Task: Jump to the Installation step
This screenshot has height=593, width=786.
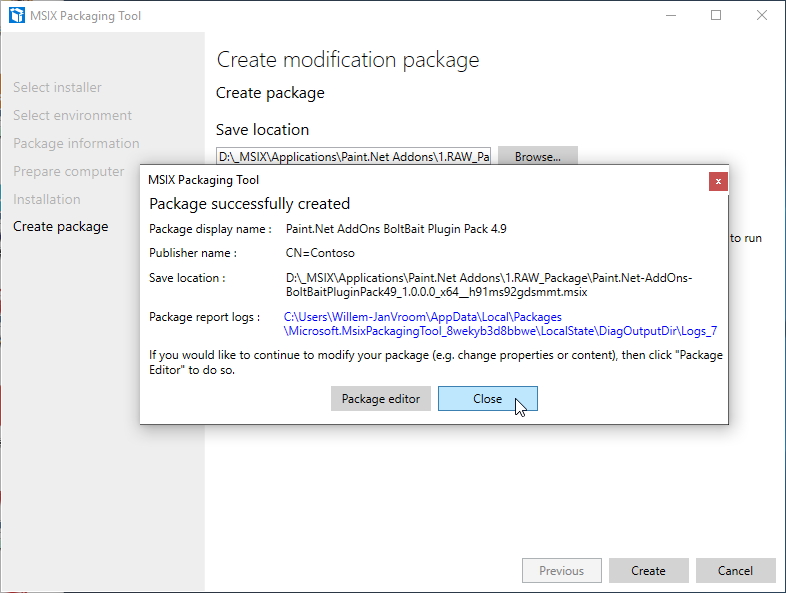Action: click(47, 200)
